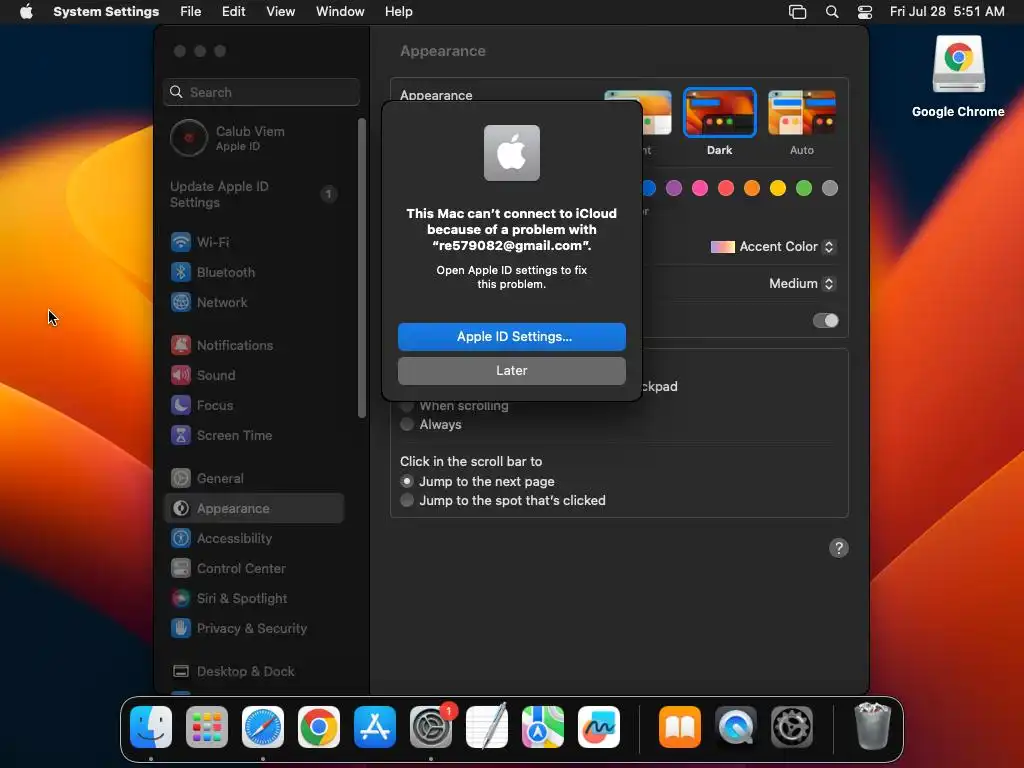Open Google Chrome installer disk on desktop
The image size is (1024, 768).
pos(958,76)
